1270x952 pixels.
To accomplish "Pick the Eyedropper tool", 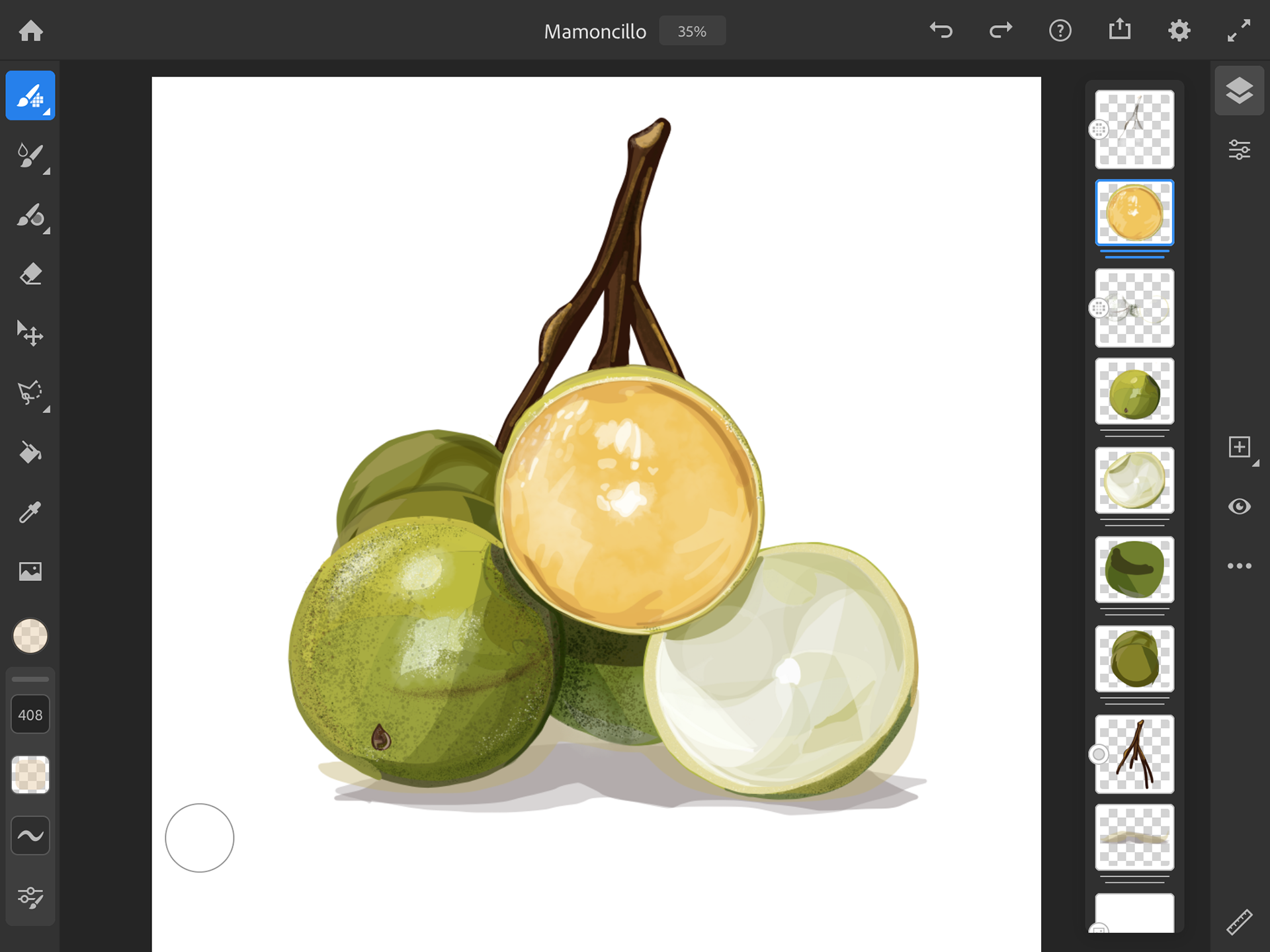I will click(x=30, y=512).
